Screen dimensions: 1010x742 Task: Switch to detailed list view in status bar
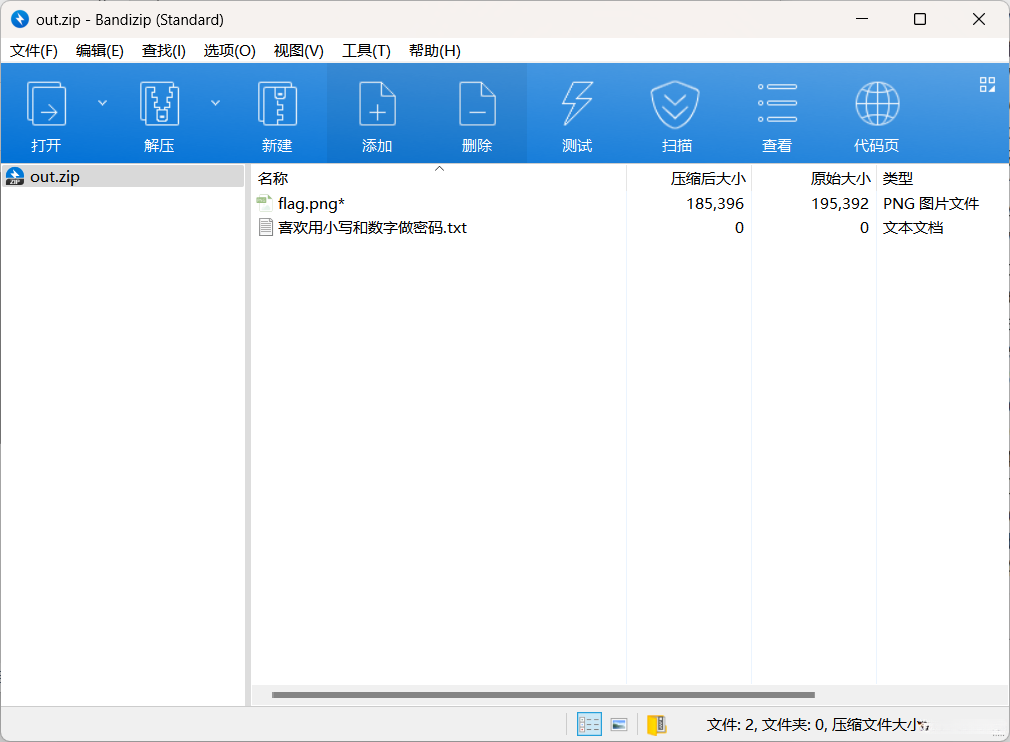(589, 723)
